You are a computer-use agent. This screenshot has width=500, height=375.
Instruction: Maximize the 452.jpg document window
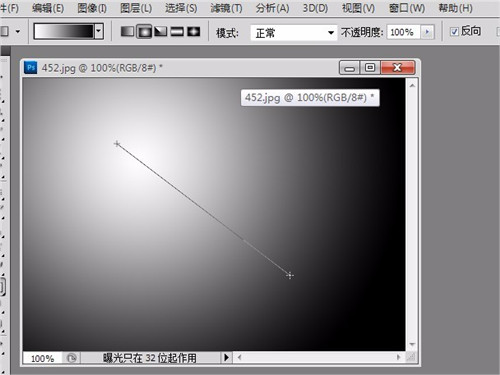point(370,68)
